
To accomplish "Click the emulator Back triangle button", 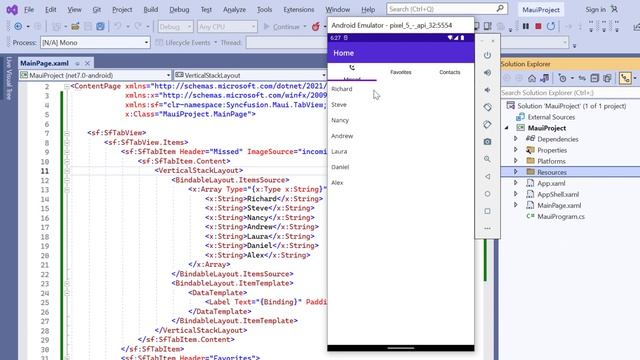I will (x=487, y=176).
